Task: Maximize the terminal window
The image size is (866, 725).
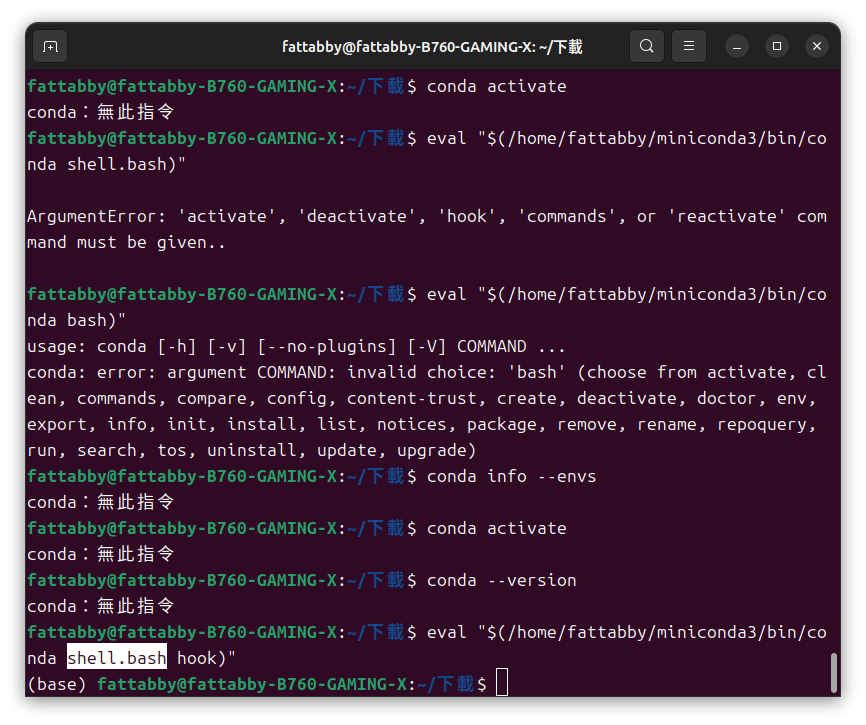Action: click(x=777, y=46)
